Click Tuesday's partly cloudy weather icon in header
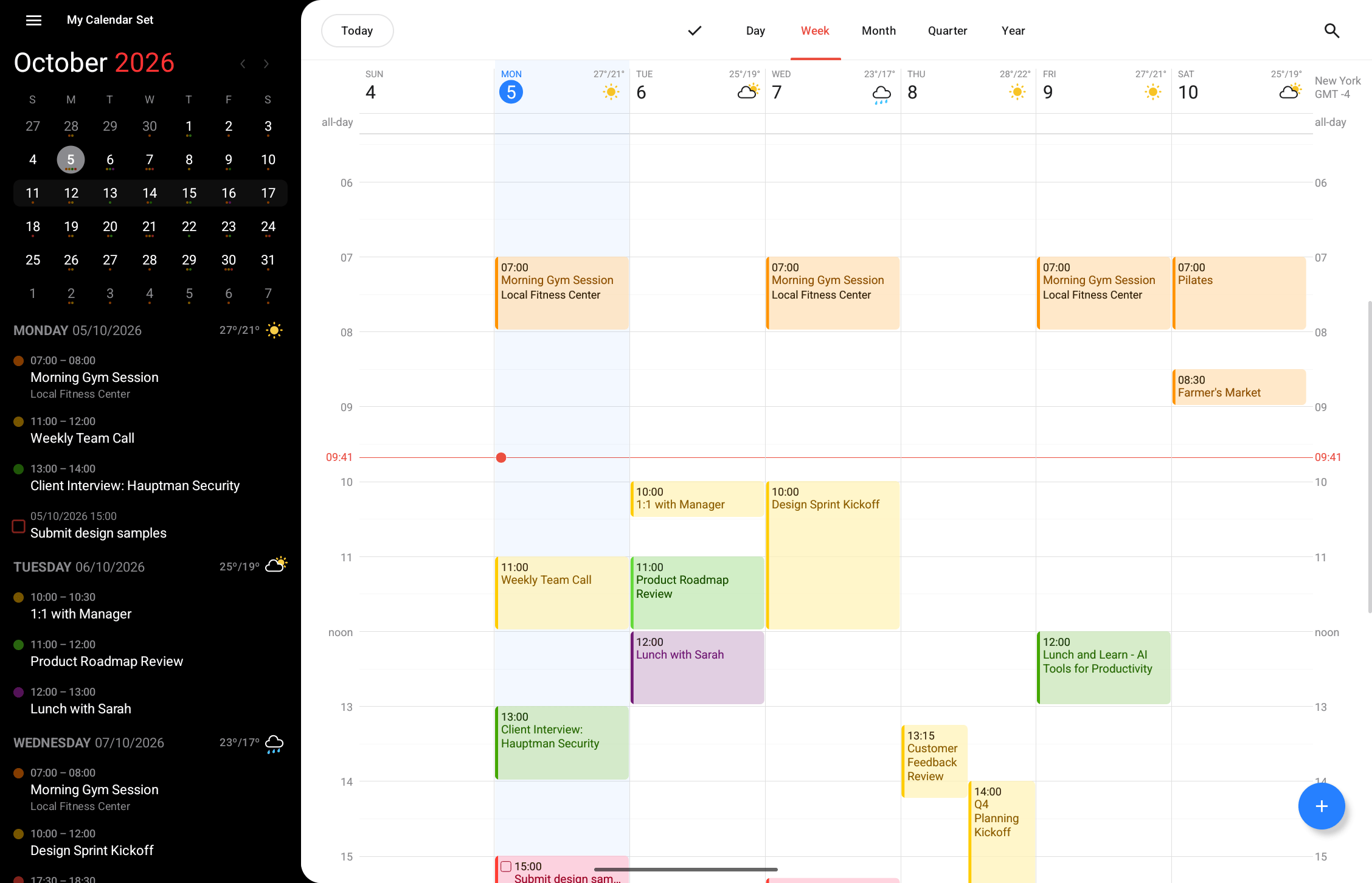The width and height of the screenshot is (1372, 883). 747,92
